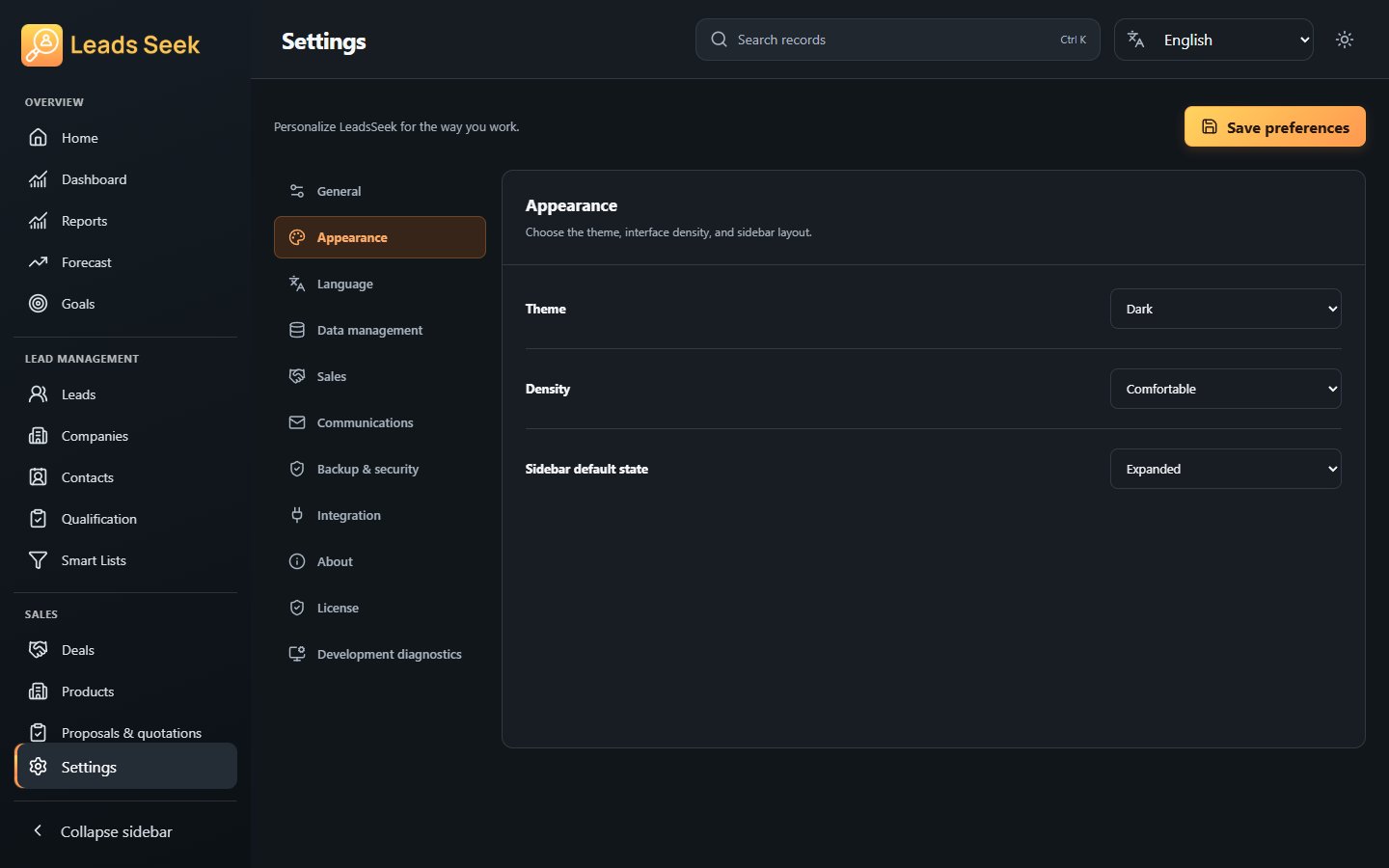Viewport: 1389px width, 868px height.
Task: Click the Products building icon
Action: click(x=38, y=692)
